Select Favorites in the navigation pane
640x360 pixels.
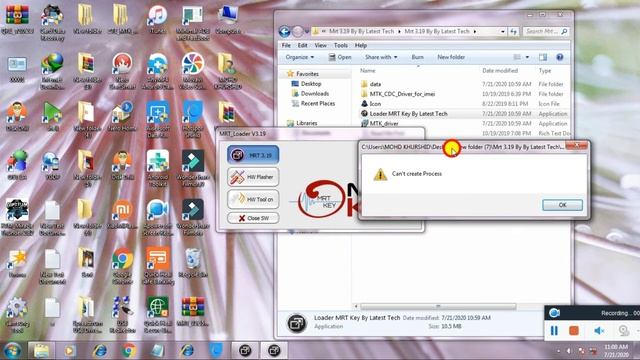(307, 74)
